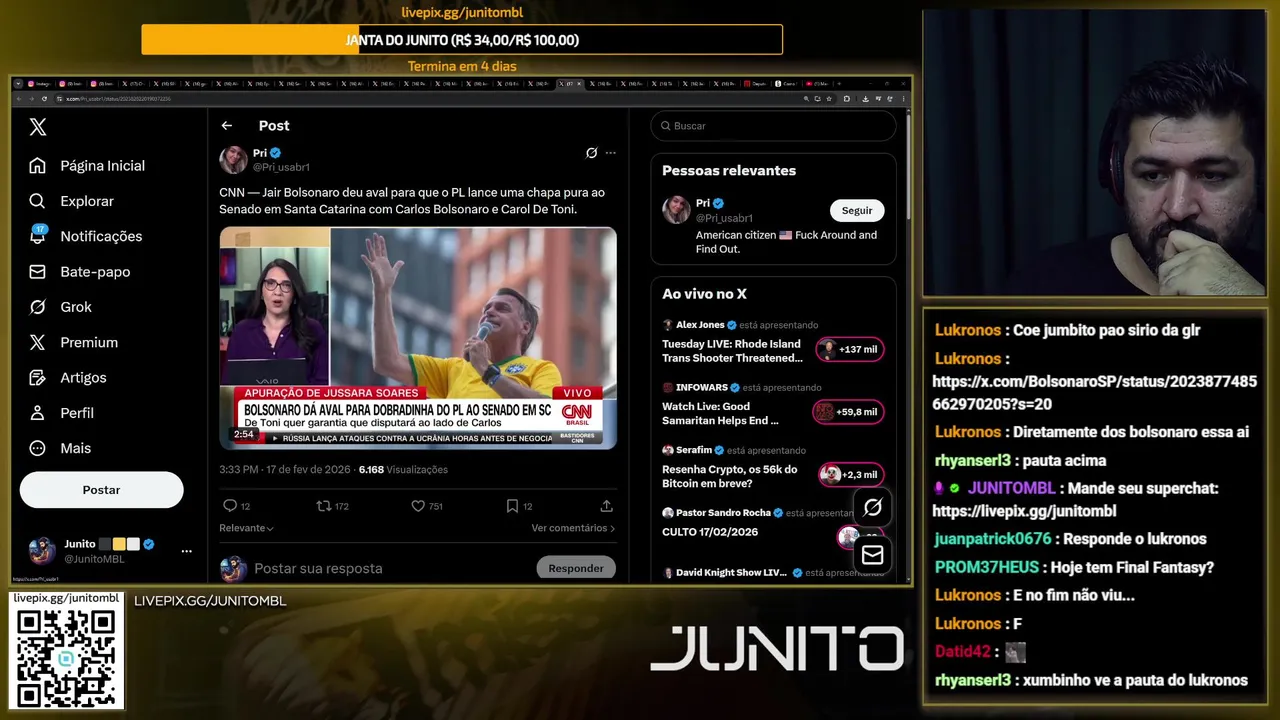The width and height of the screenshot is (1280, 720).
Task: Click the Junito account avatar
Action: click(x=42, y=551)
